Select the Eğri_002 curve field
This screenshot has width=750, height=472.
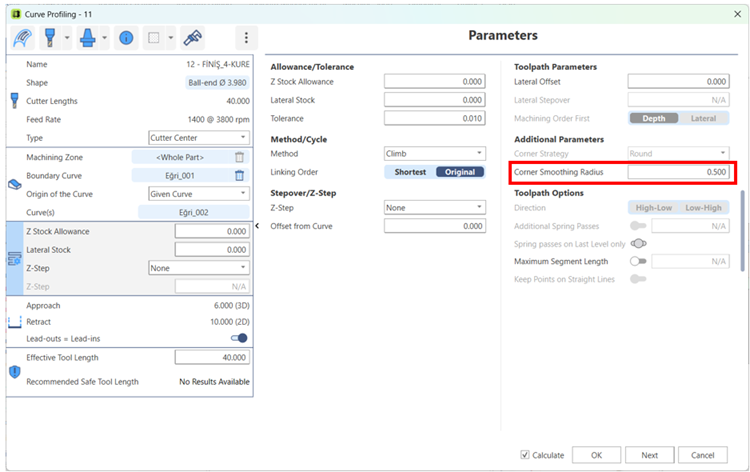click(194, 212)
